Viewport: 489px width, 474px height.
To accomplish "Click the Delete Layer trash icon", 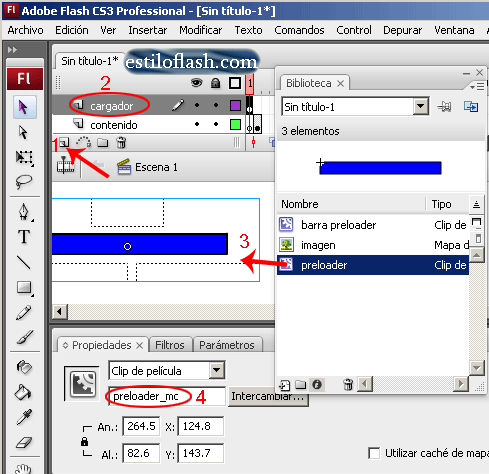I will [121, 143].
